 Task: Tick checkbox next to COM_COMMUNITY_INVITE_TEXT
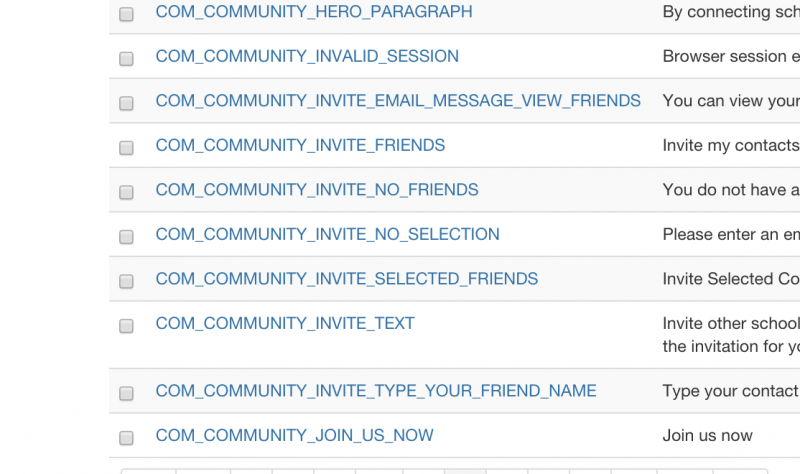click(x=126, y=326)
